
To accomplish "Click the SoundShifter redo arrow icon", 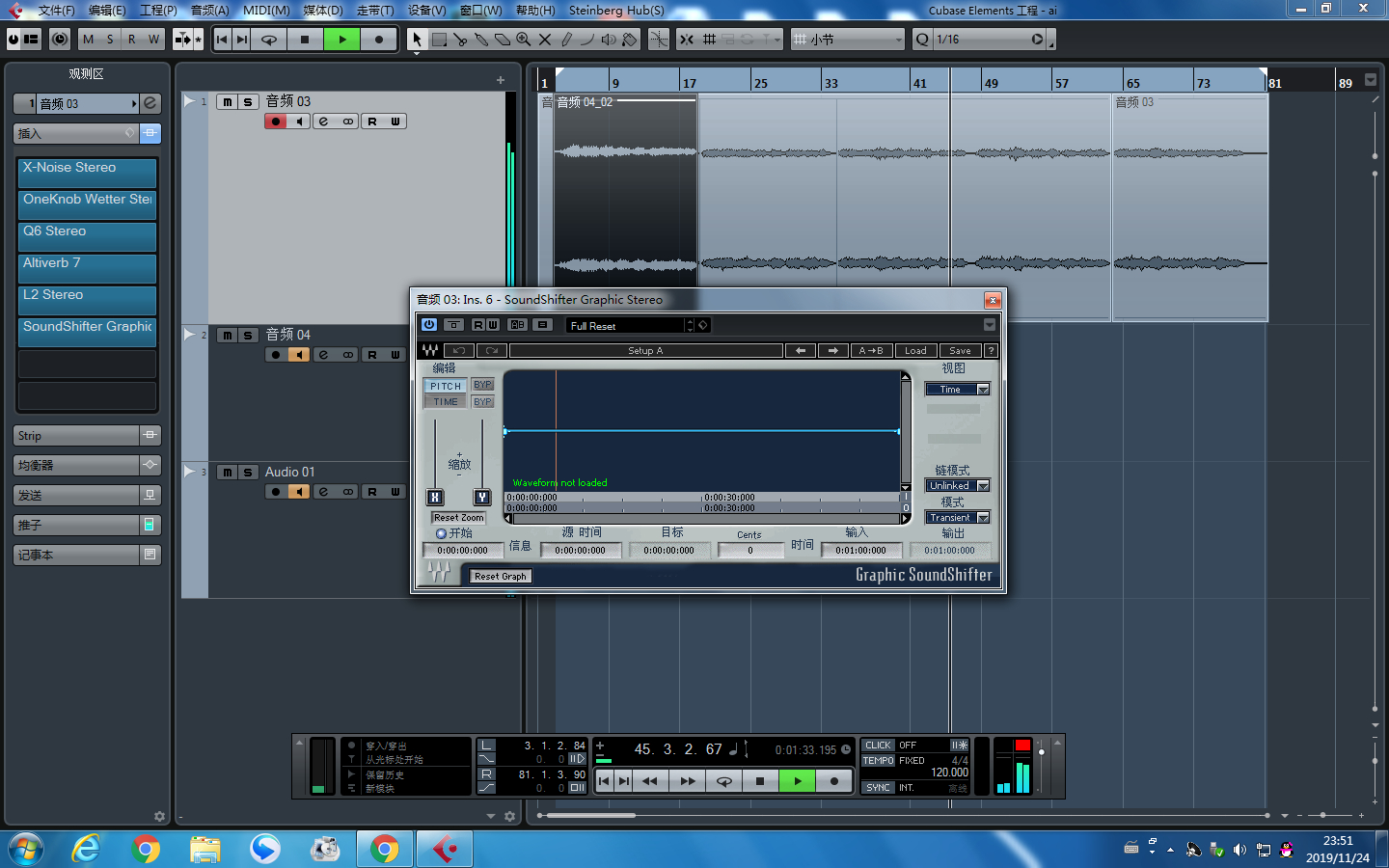I will coord(492,351).
